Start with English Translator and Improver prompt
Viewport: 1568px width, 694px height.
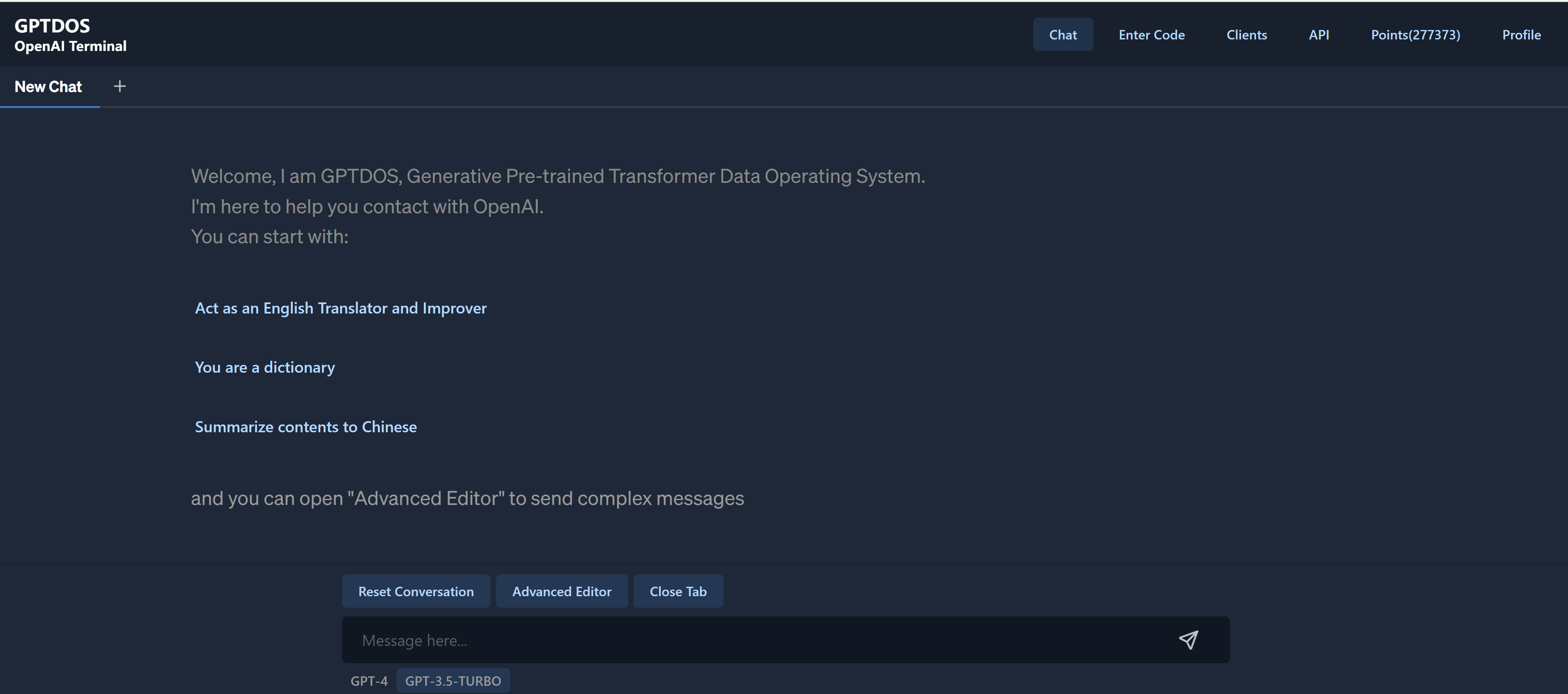340,309
